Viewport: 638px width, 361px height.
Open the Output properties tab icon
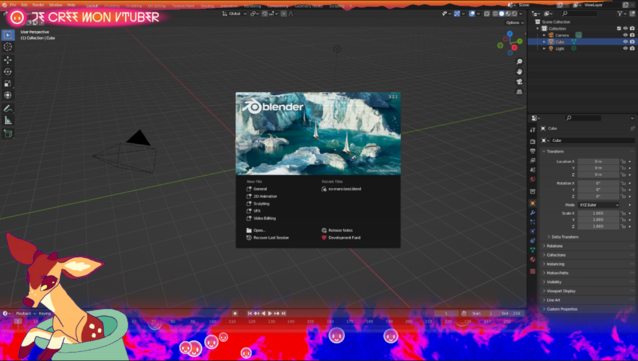[x=533, y=151]
